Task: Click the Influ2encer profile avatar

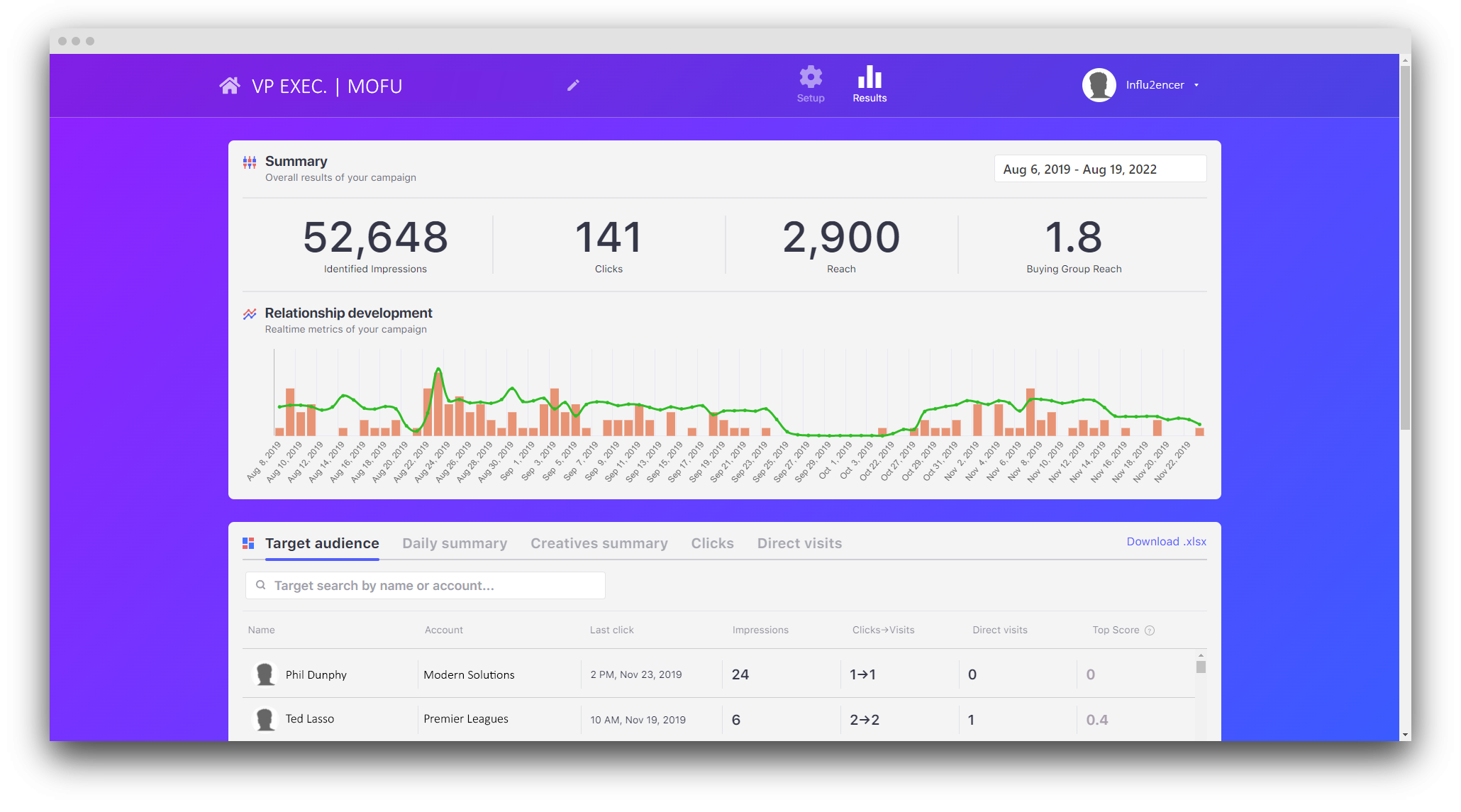Action: click(1099, 85)
